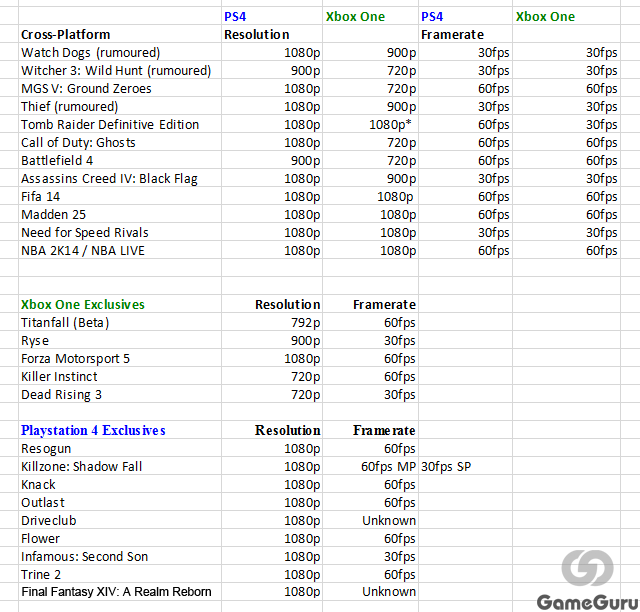
Task: Select Witcher 3: Wild Hunt (rumoured) cell
Action: pos(120,70)
